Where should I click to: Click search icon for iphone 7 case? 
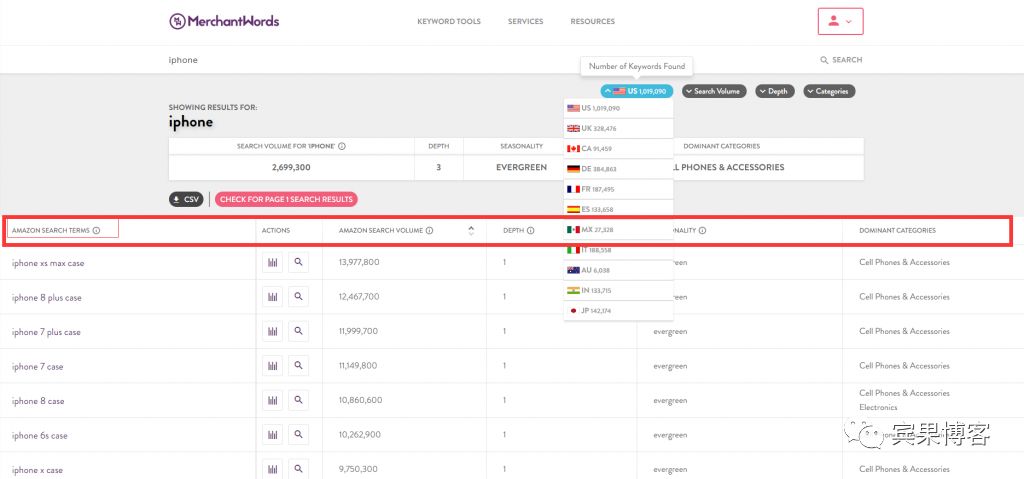(x=298, y=366)
